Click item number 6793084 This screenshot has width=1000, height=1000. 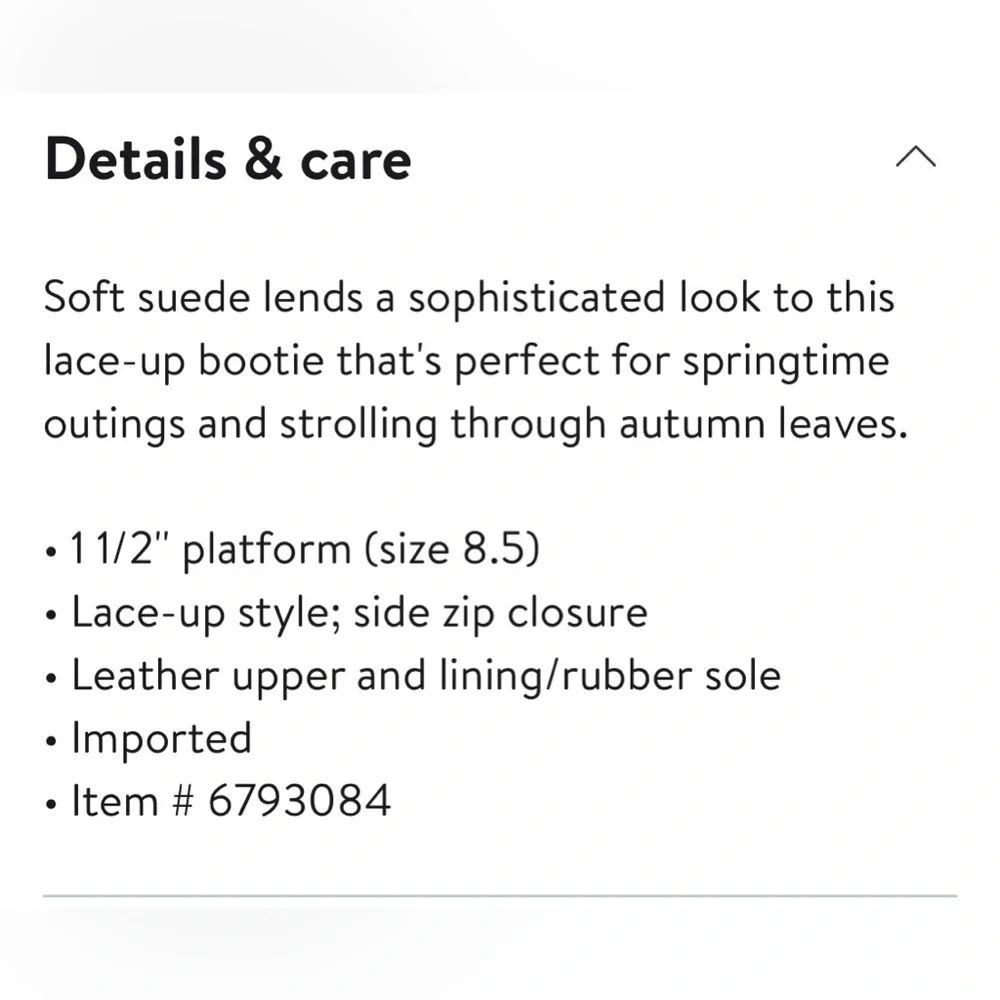(x=299, y=802)
